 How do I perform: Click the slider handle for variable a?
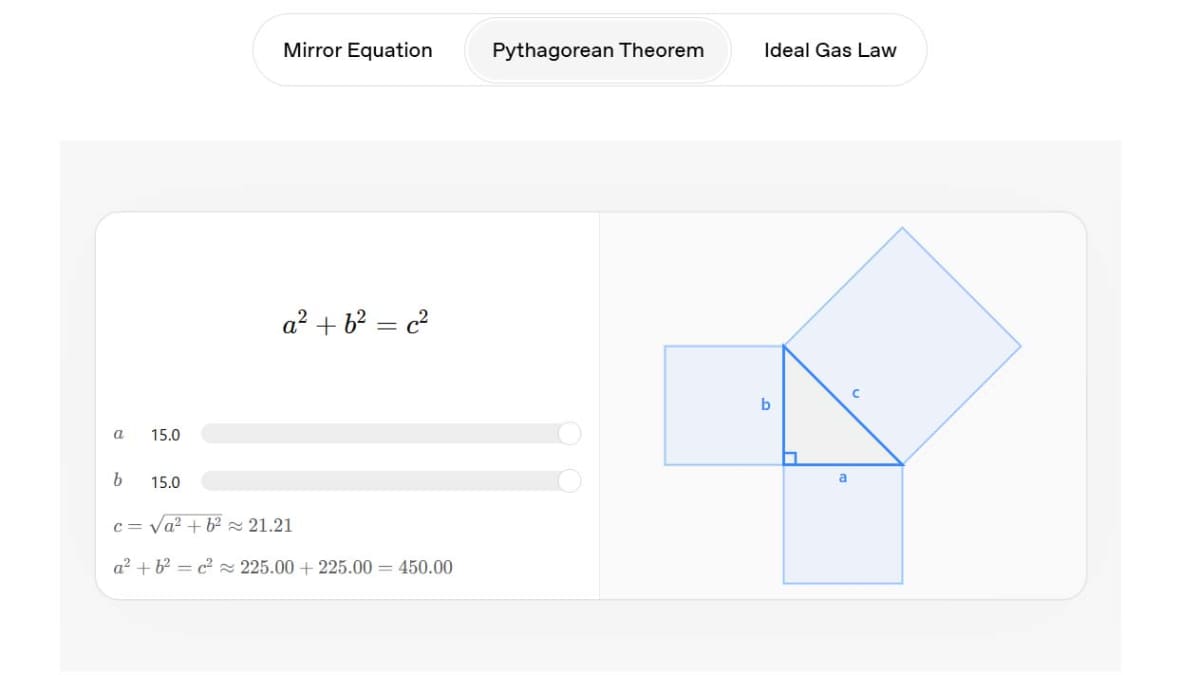(569, 433)
